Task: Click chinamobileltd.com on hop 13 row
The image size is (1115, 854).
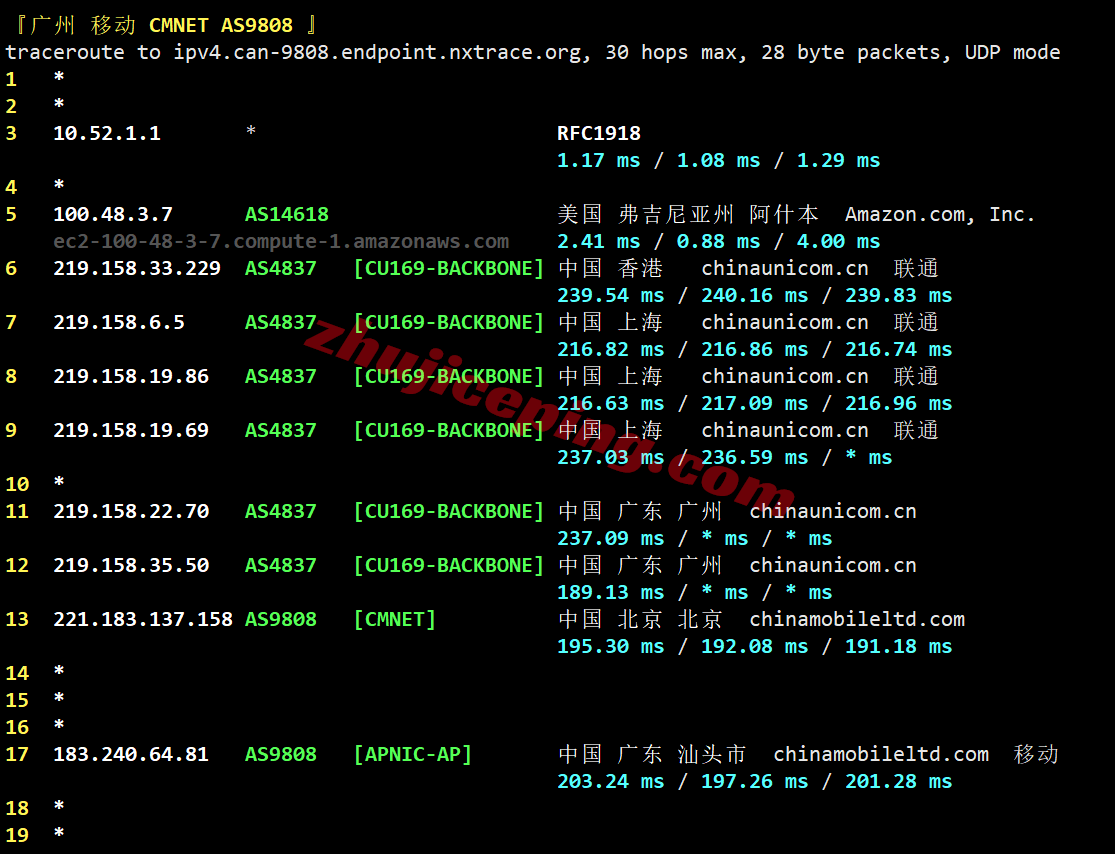Action: pyautogui.click(x=857, y=620)
